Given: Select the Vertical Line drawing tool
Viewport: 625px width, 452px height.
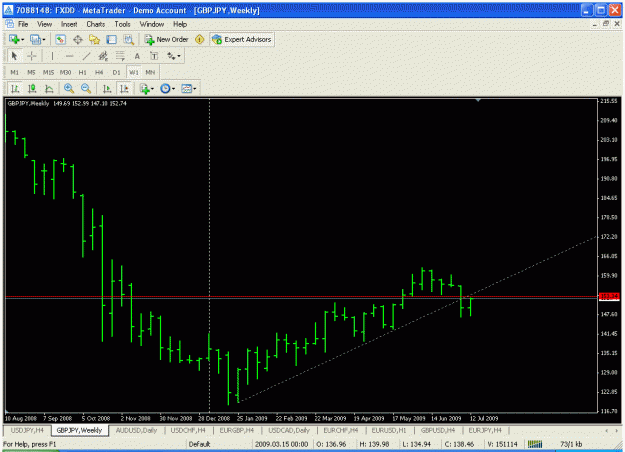Looking at the screenshot, I should click(x=52, y=56).
